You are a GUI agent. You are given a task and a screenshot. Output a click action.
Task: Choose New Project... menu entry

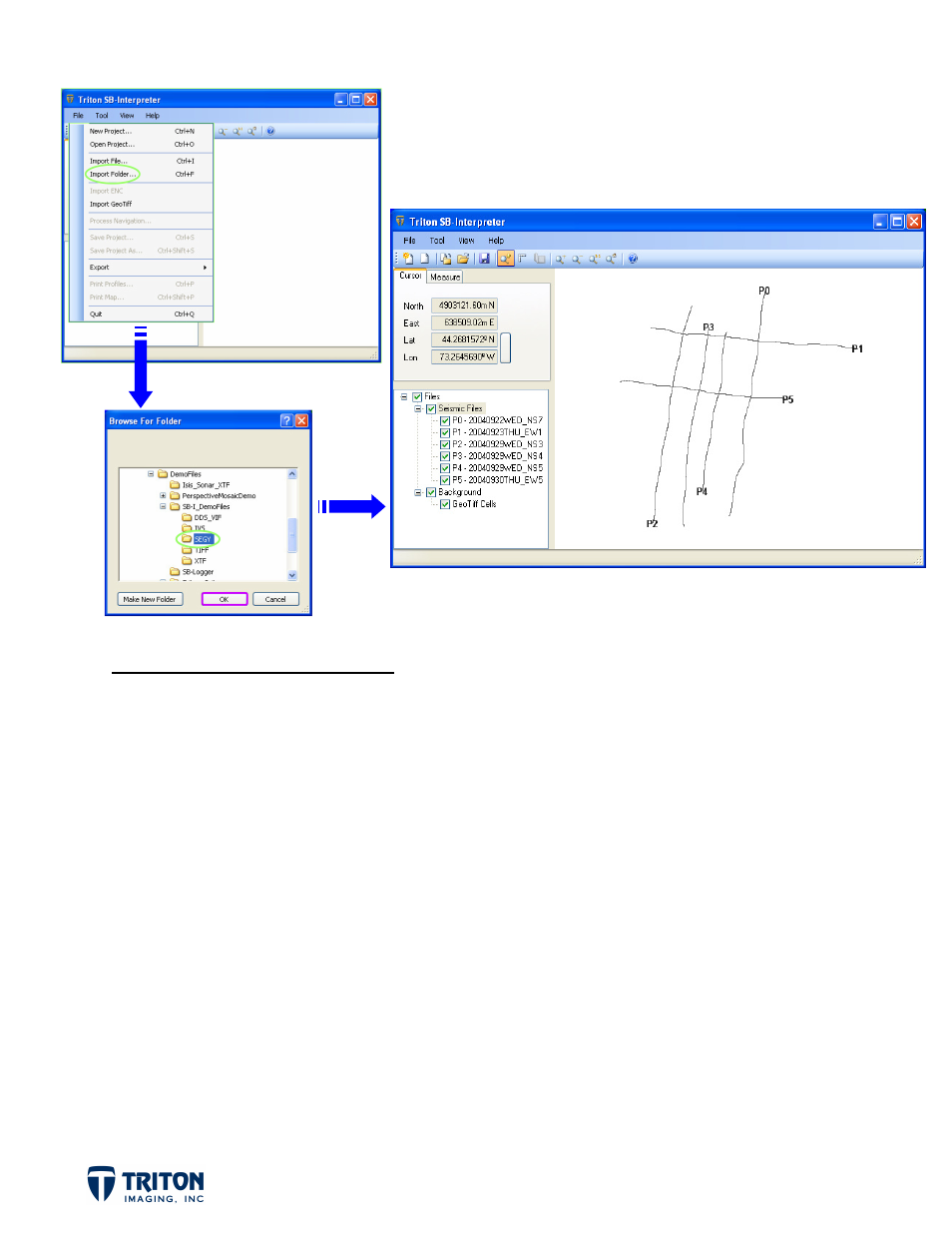point(110,131)
